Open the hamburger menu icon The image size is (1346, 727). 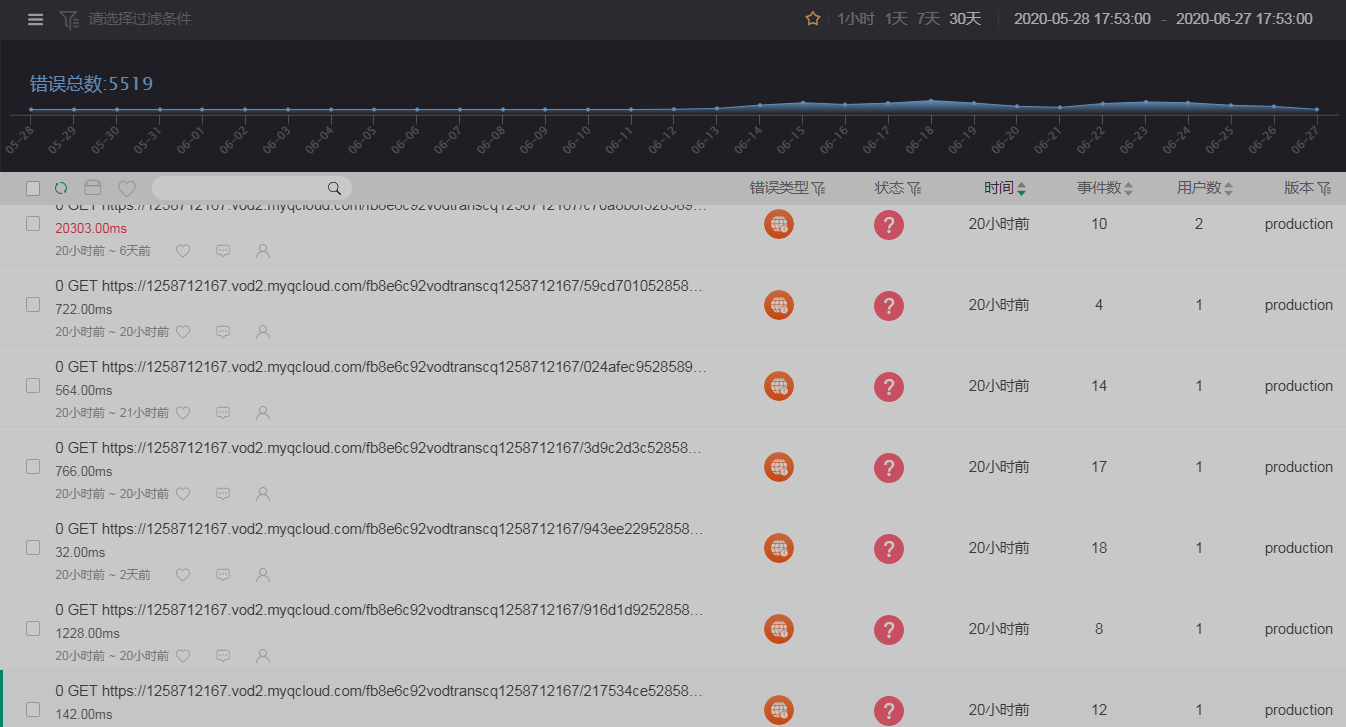[36, 19]
